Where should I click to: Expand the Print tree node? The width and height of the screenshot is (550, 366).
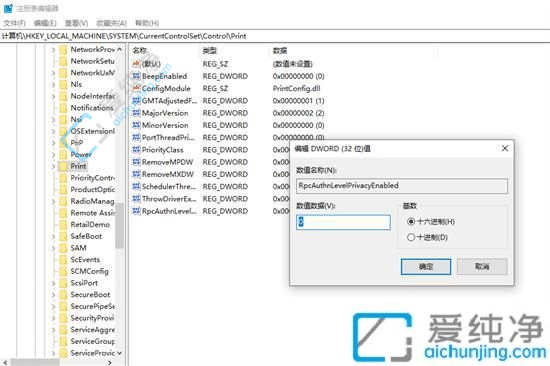tap(53, 166)
